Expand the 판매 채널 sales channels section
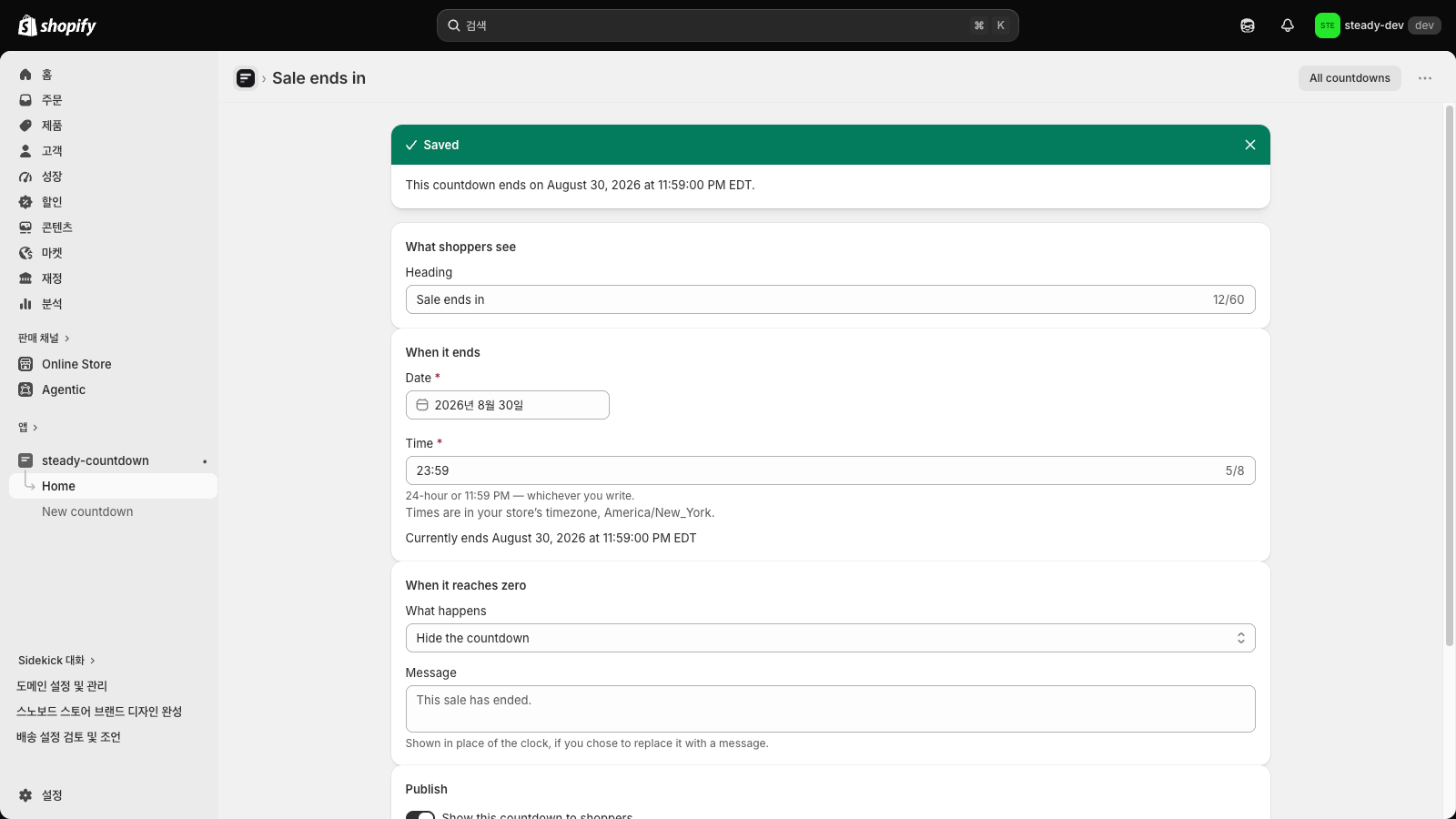This screenshot has width=1456, height=819. 44,339
